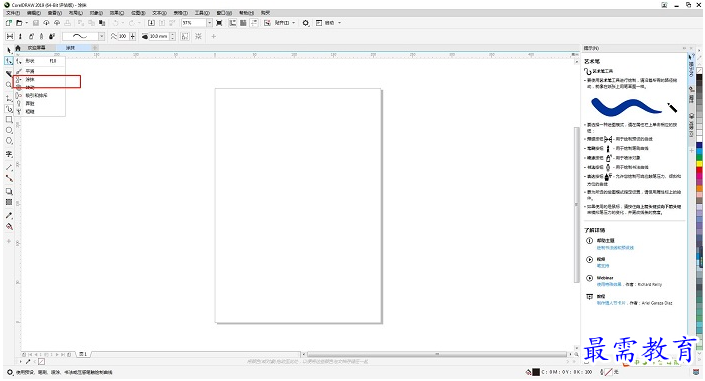Select the Ellipse tool
705x381 pixels.
[9, 130]
